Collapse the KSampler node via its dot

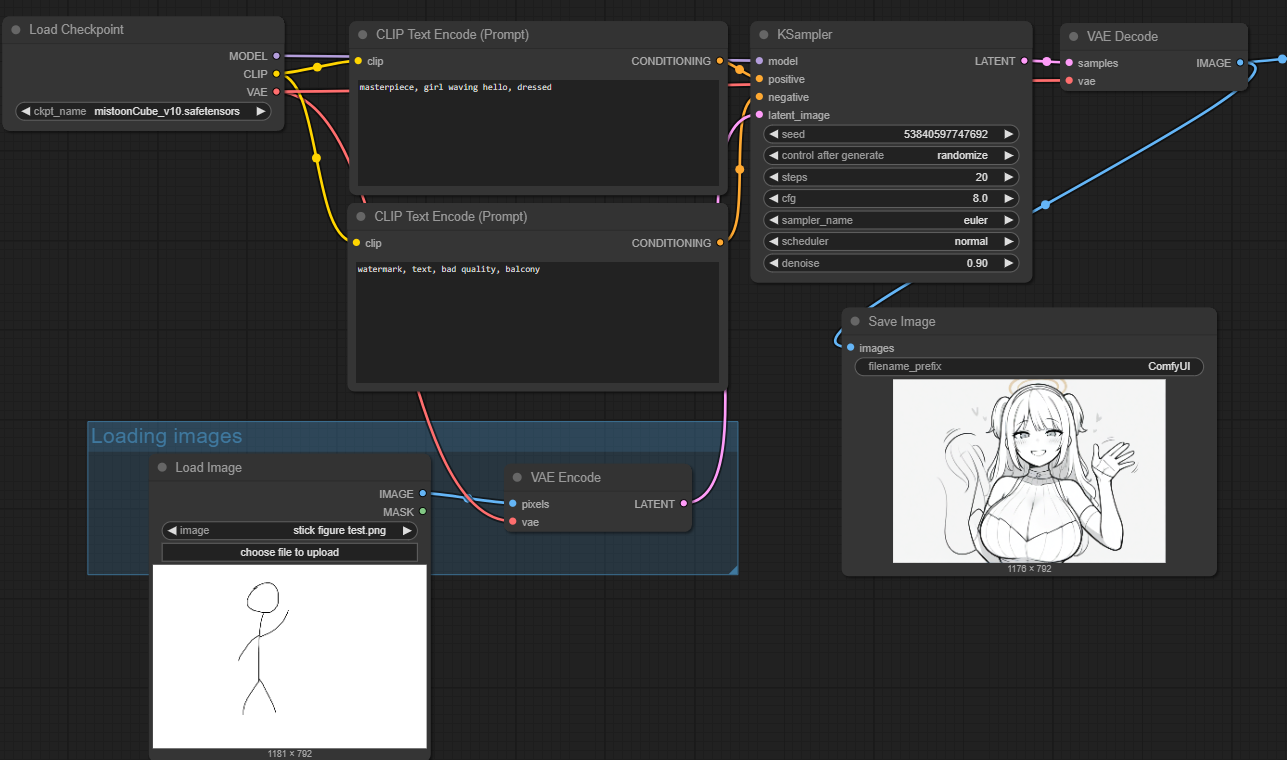tap(764, 35)
